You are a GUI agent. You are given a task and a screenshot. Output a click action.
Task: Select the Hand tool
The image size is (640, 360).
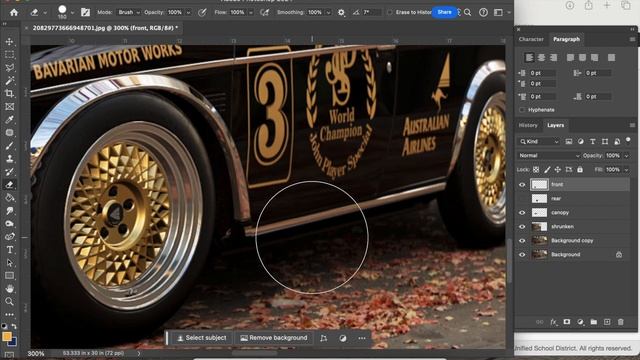pos(9,289)
